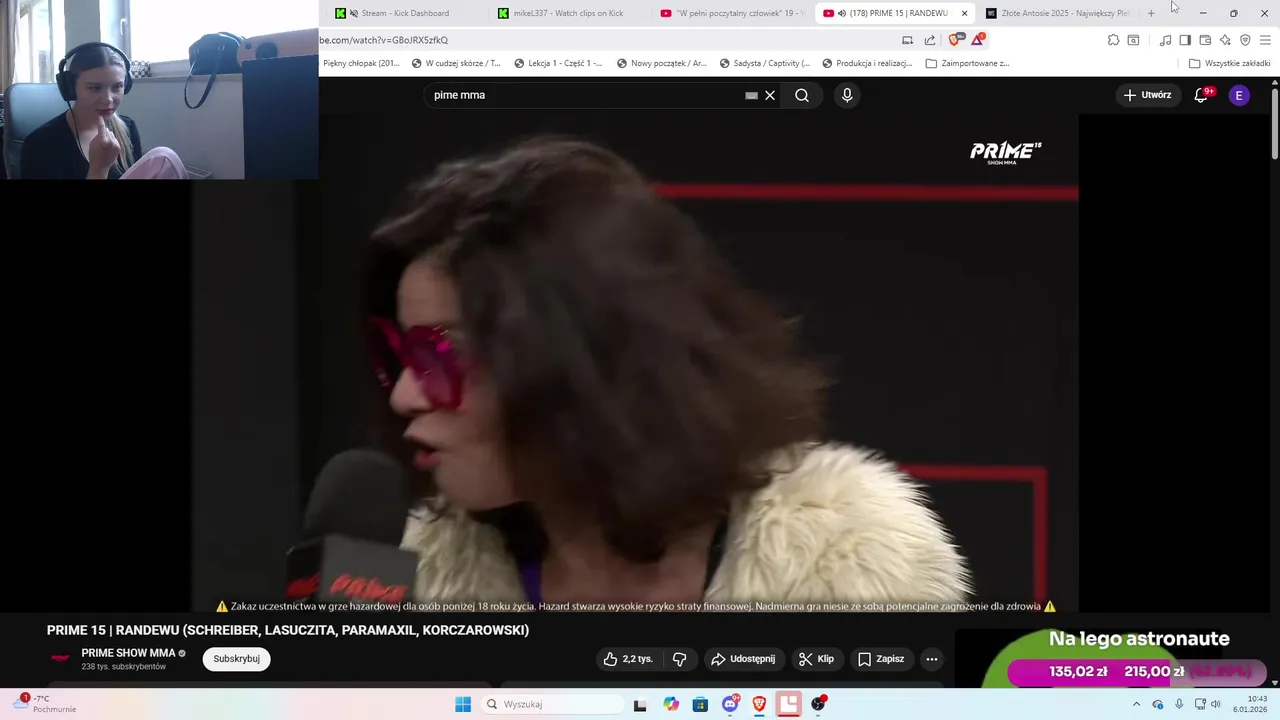Open the Windows Start menu
Viewport: 1280px width, 720px height.
[463, 704]
